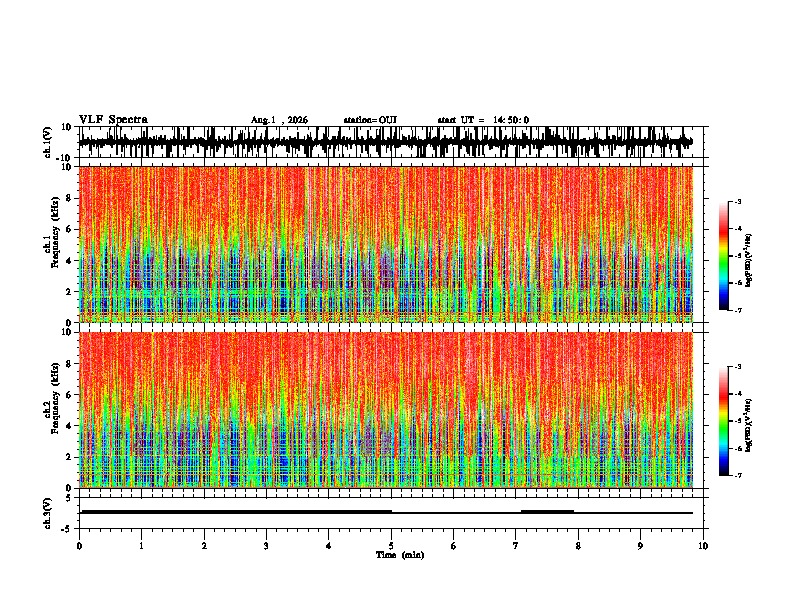Click the ch.1 spectrogram color bar
The height and width of the screenshot is (612, 792).
723,256
